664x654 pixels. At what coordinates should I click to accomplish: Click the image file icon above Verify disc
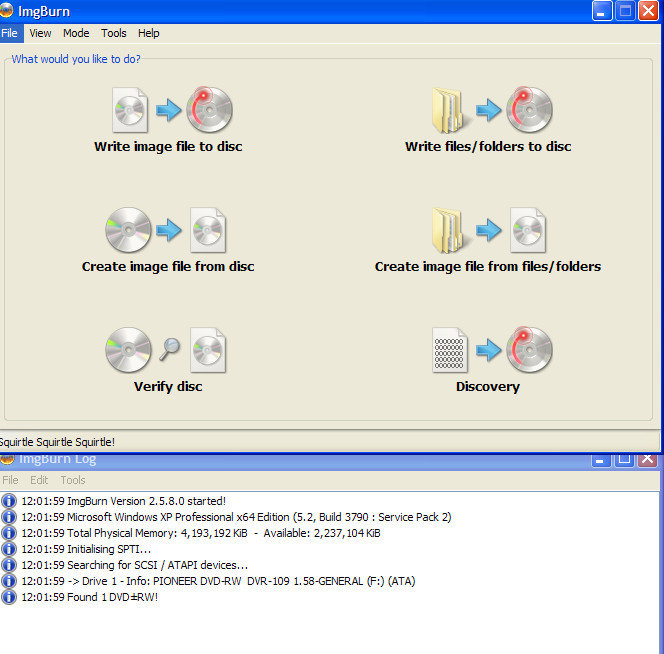[208, 350]
